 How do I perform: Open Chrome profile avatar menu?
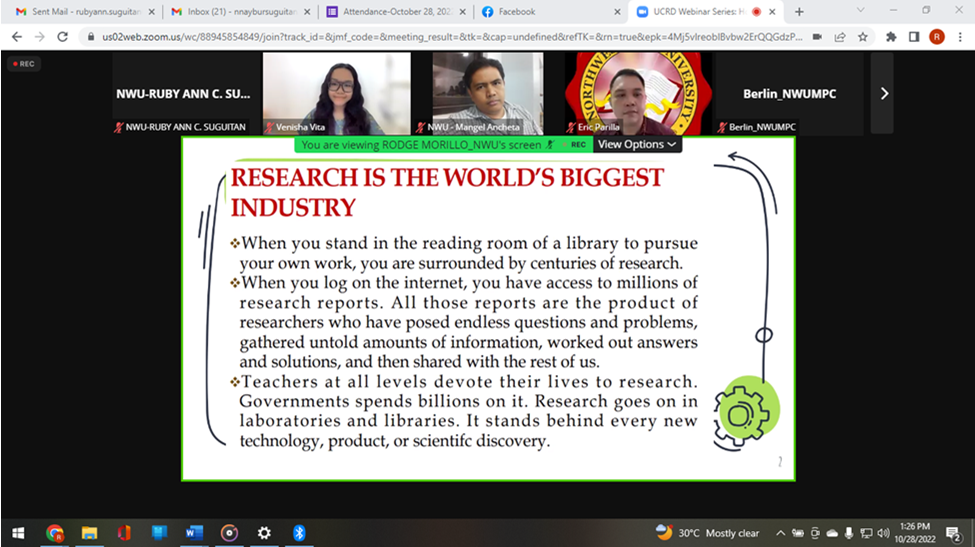936,37
